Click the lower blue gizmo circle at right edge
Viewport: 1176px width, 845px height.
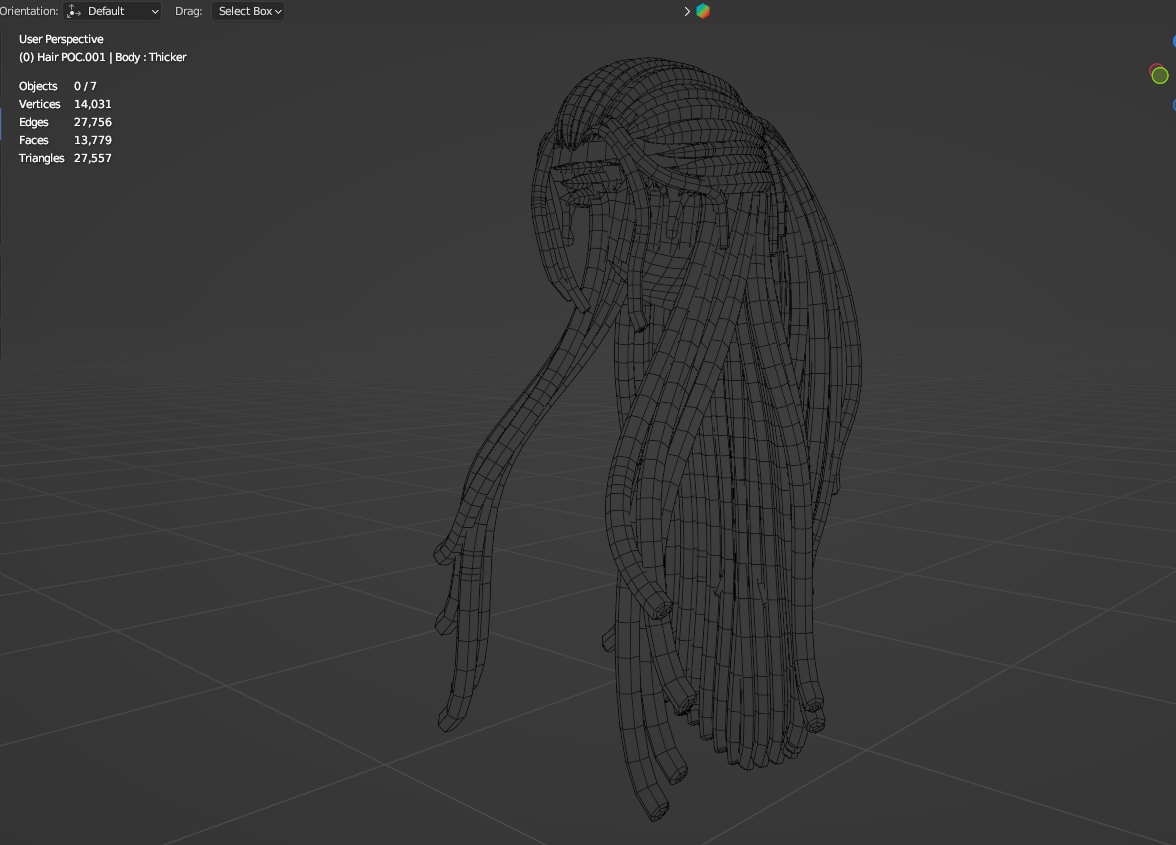point(1173,105)
